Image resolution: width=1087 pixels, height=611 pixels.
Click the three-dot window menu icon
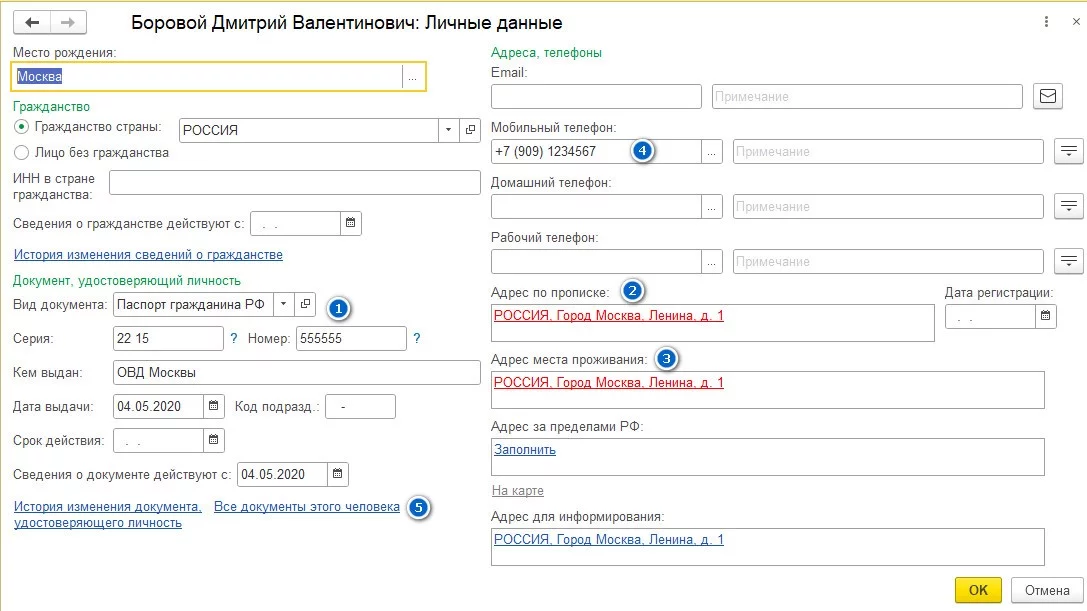[1046, 21]
